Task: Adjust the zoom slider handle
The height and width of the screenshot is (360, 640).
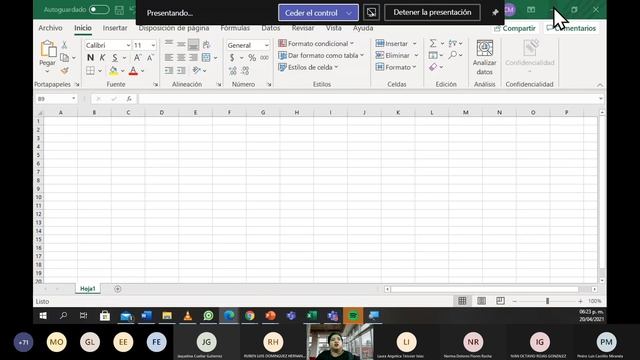Action: [547, 301]
